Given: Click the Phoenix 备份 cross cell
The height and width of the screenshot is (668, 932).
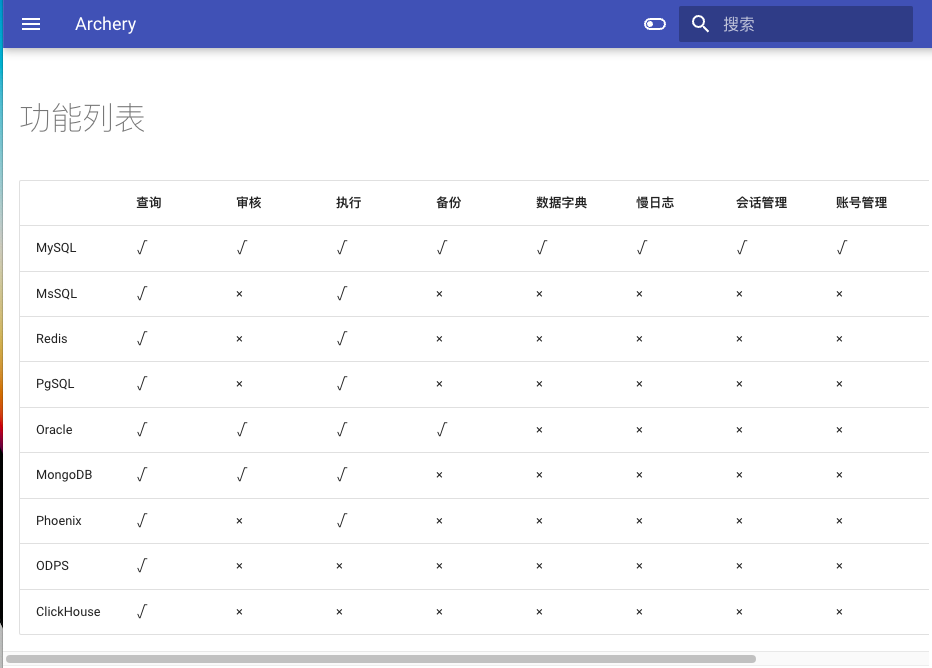Looking at the screenshot, I should click(x=439, y=521).
